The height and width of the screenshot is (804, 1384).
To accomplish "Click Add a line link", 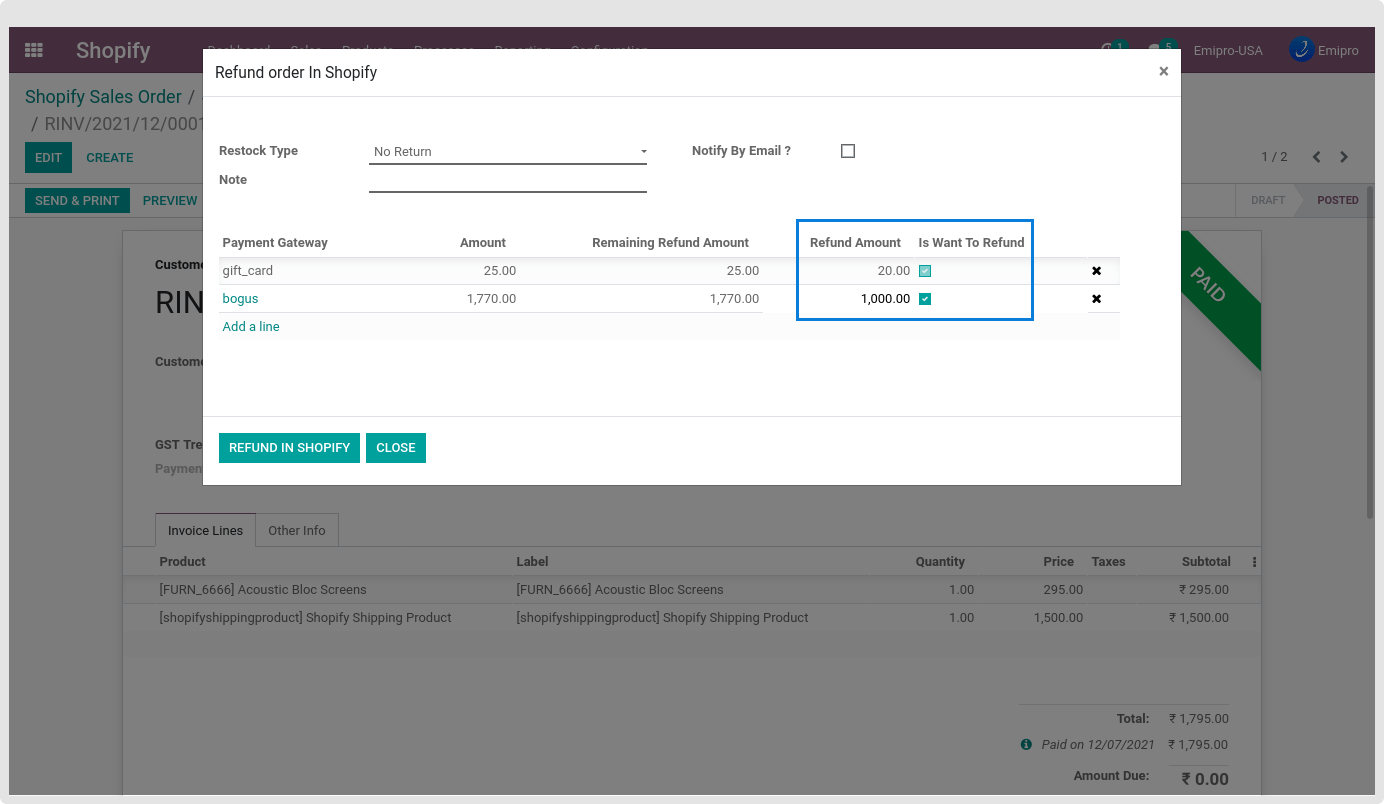I will [x=251, y=327].
